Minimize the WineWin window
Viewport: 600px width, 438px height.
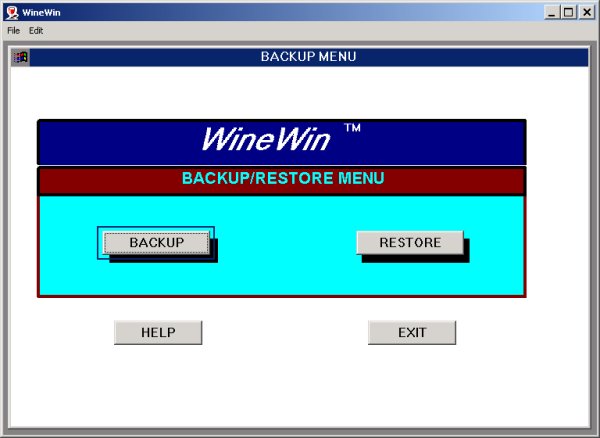(551, 12)
